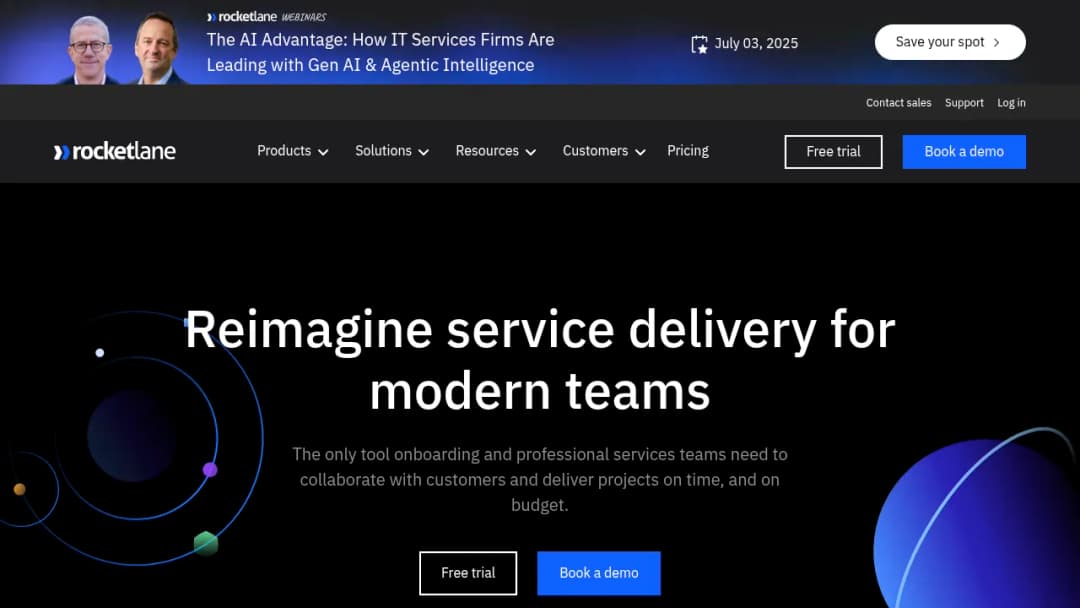Go to the Pricing page
1080x608 pixels.
point(687,151)
